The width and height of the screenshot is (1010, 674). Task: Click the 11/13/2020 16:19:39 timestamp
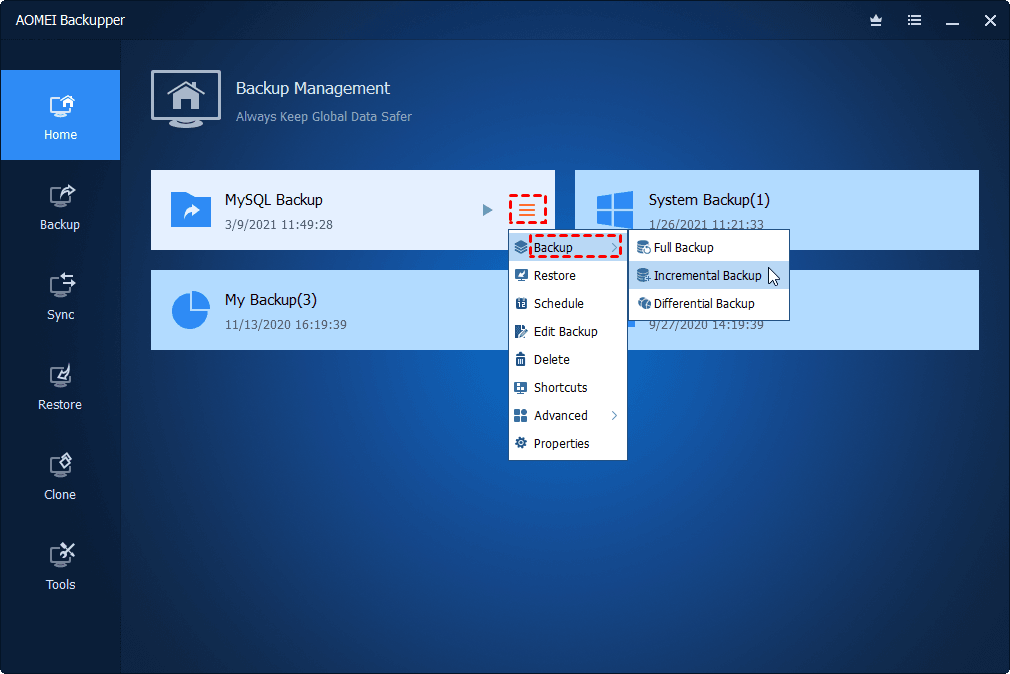point(285,325)
